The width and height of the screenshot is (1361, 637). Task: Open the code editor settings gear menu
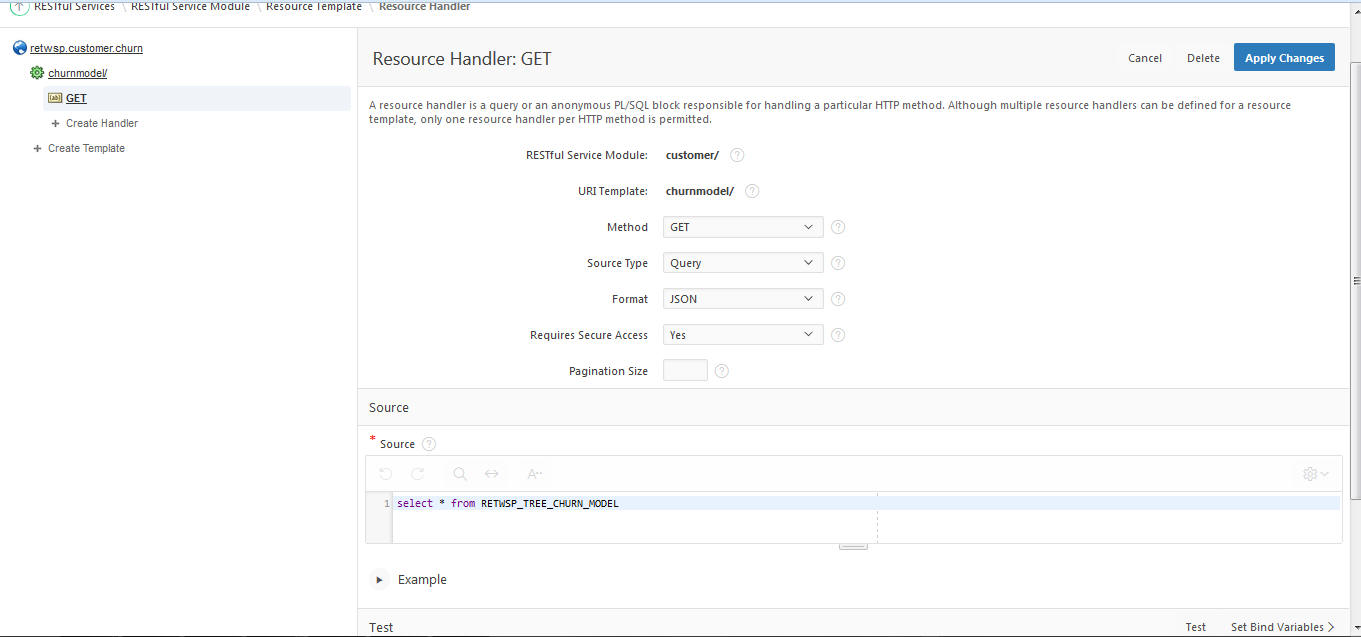[x=1315, y=474]
